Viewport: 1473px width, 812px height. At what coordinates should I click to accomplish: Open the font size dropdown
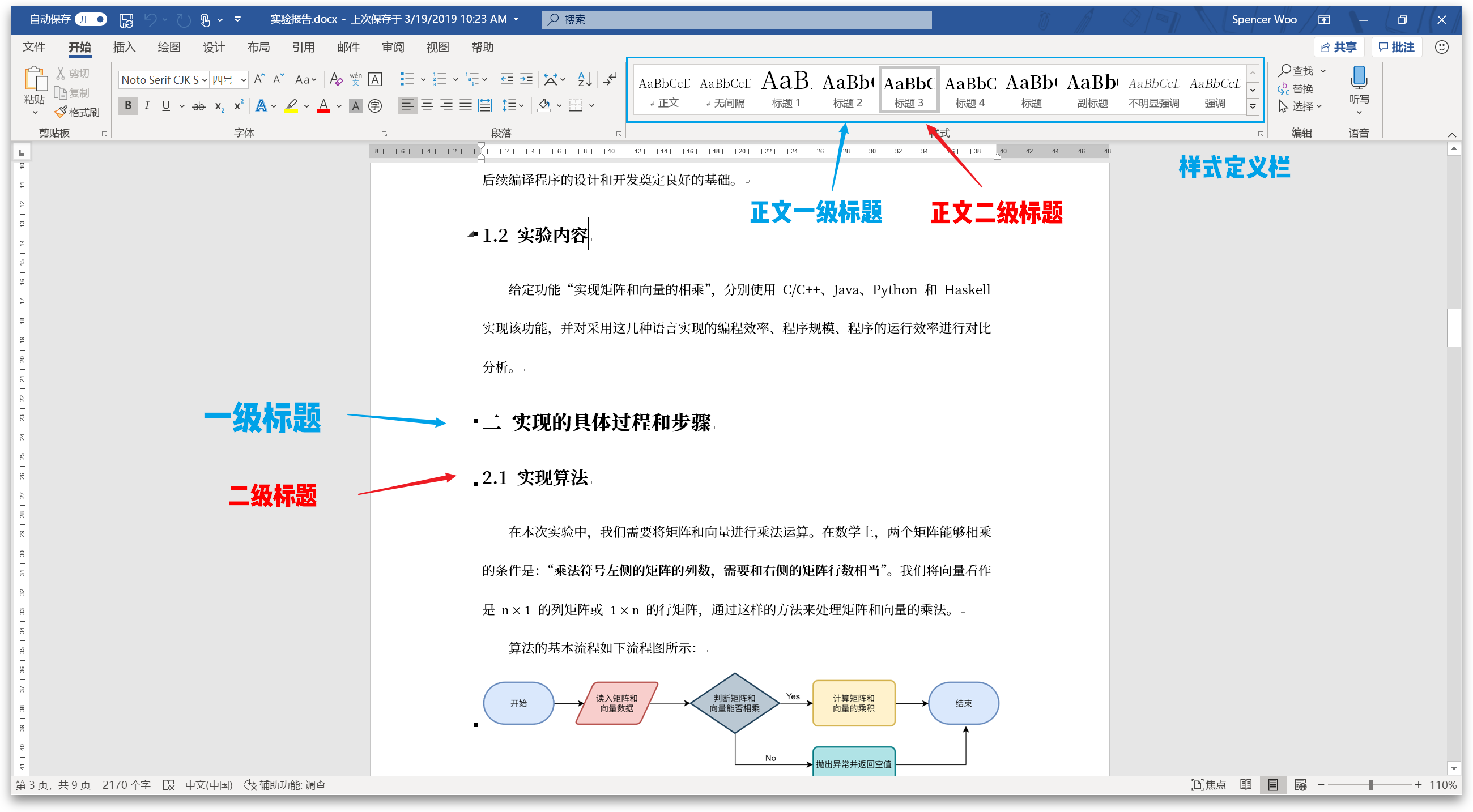[x=244, y=79]
